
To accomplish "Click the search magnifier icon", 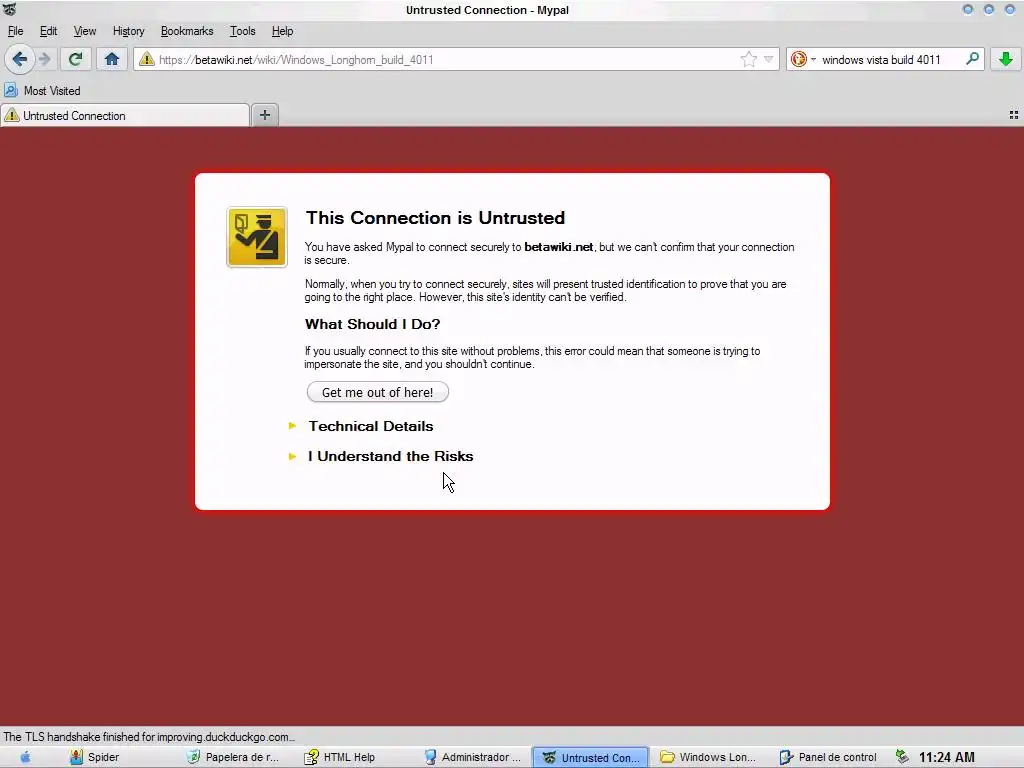I will pyautogui.click(x=972, y=59).
